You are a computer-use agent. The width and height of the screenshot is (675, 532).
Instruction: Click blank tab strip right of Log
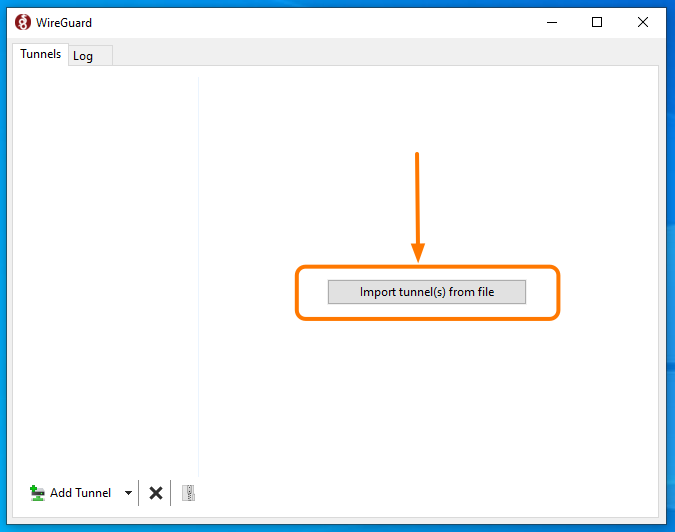(x=380, y=55)
